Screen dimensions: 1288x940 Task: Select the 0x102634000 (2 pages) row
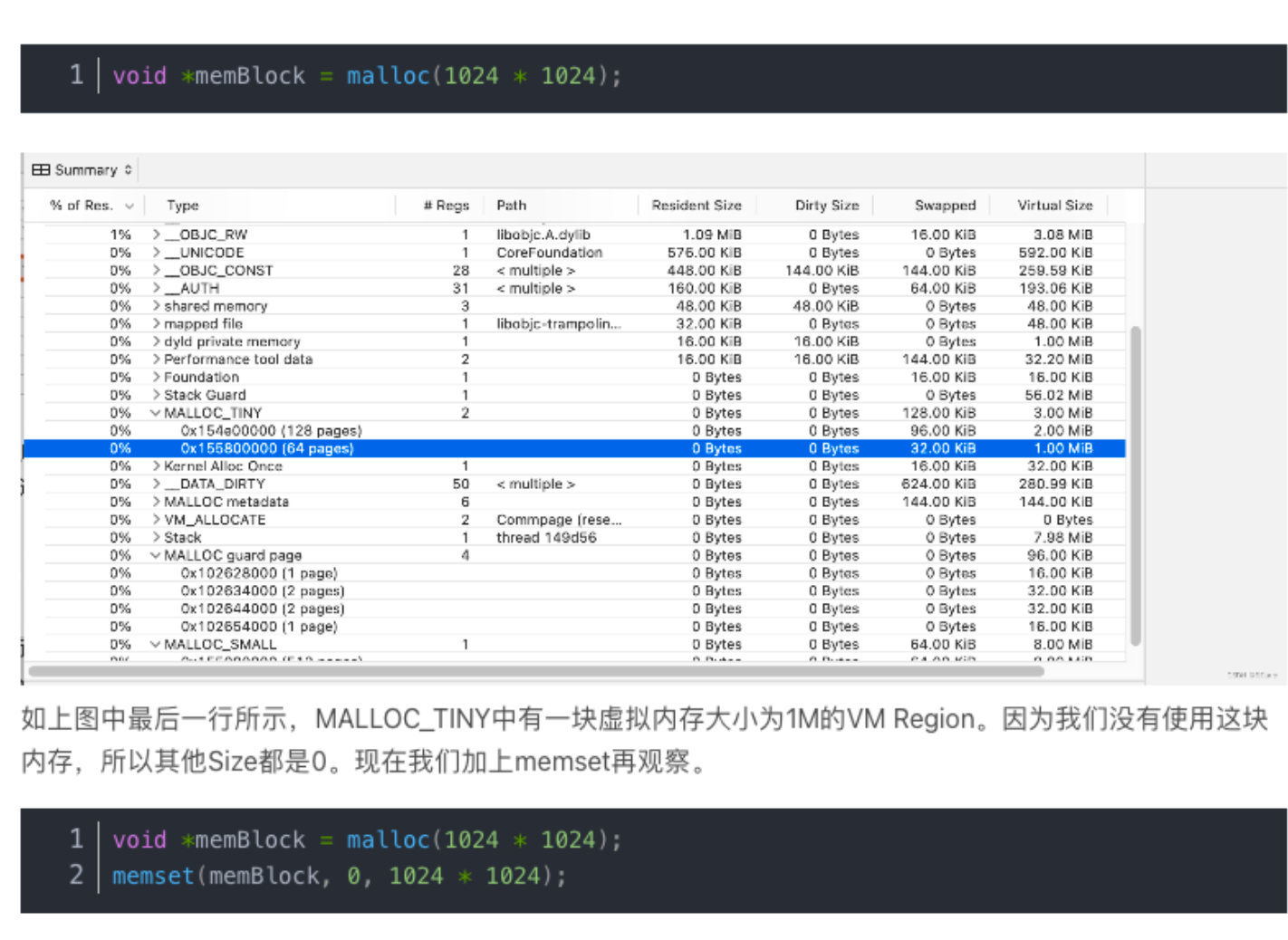(x=575, y=591)
